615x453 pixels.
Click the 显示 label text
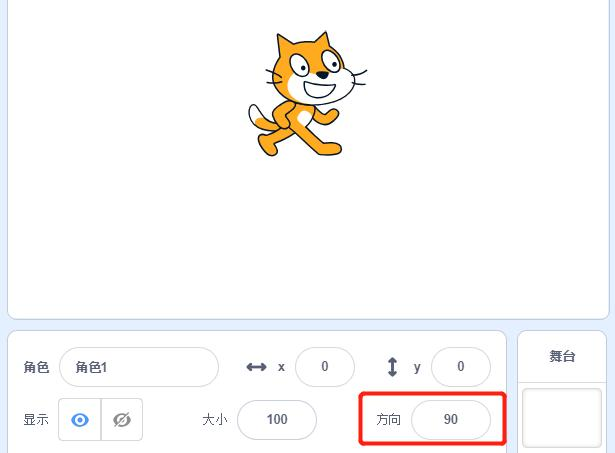36,420
